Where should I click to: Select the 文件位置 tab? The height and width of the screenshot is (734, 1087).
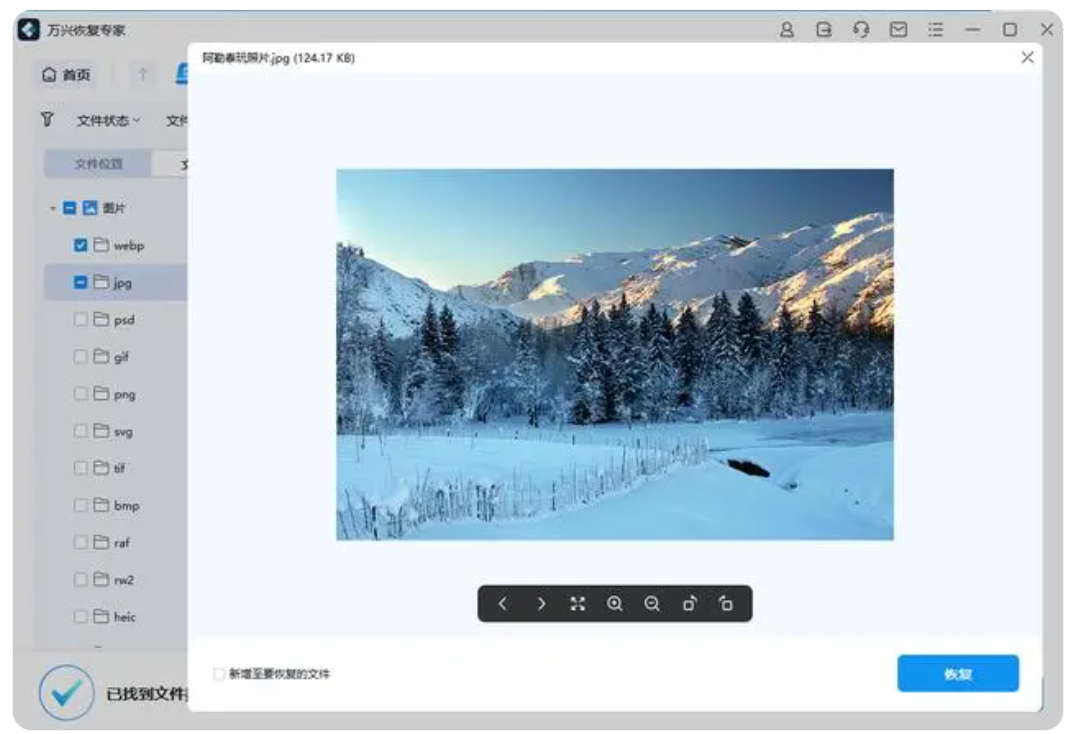coord(98,164)
